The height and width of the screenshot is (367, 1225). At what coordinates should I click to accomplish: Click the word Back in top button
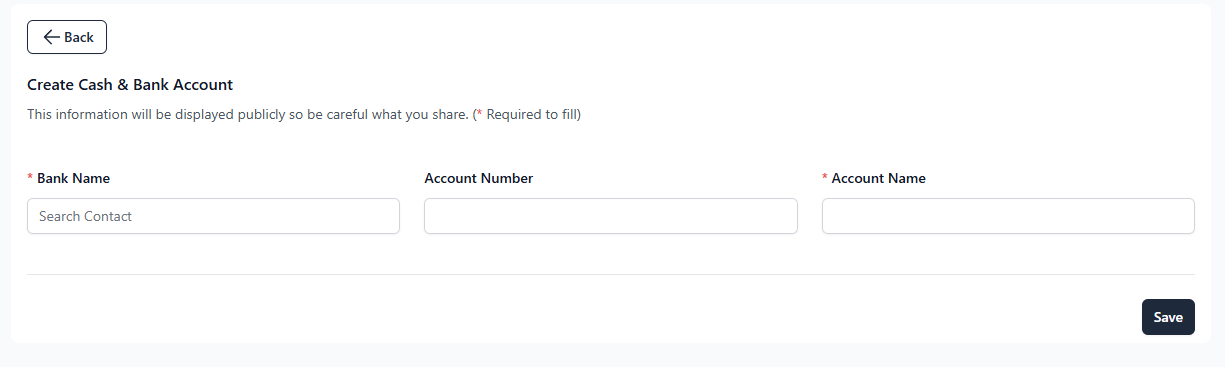pyautogui.click(x=79, y=37)
